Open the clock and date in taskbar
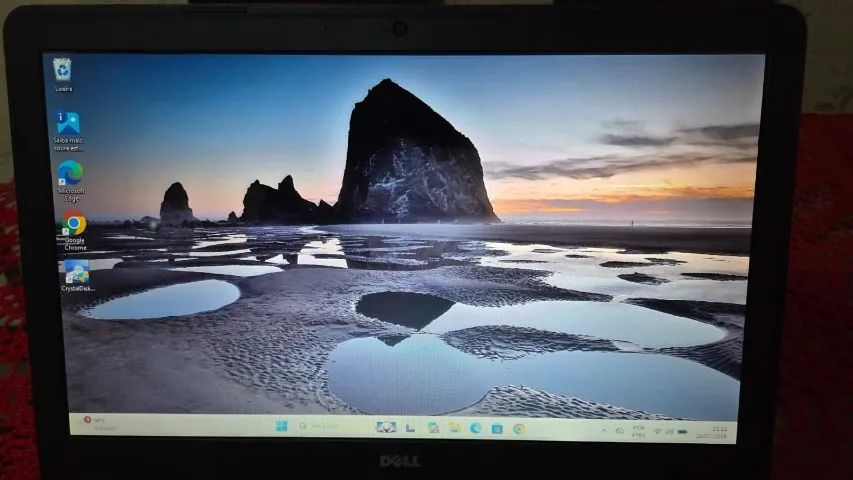Screen dimensions: 853x480 [x=714, y=433]
